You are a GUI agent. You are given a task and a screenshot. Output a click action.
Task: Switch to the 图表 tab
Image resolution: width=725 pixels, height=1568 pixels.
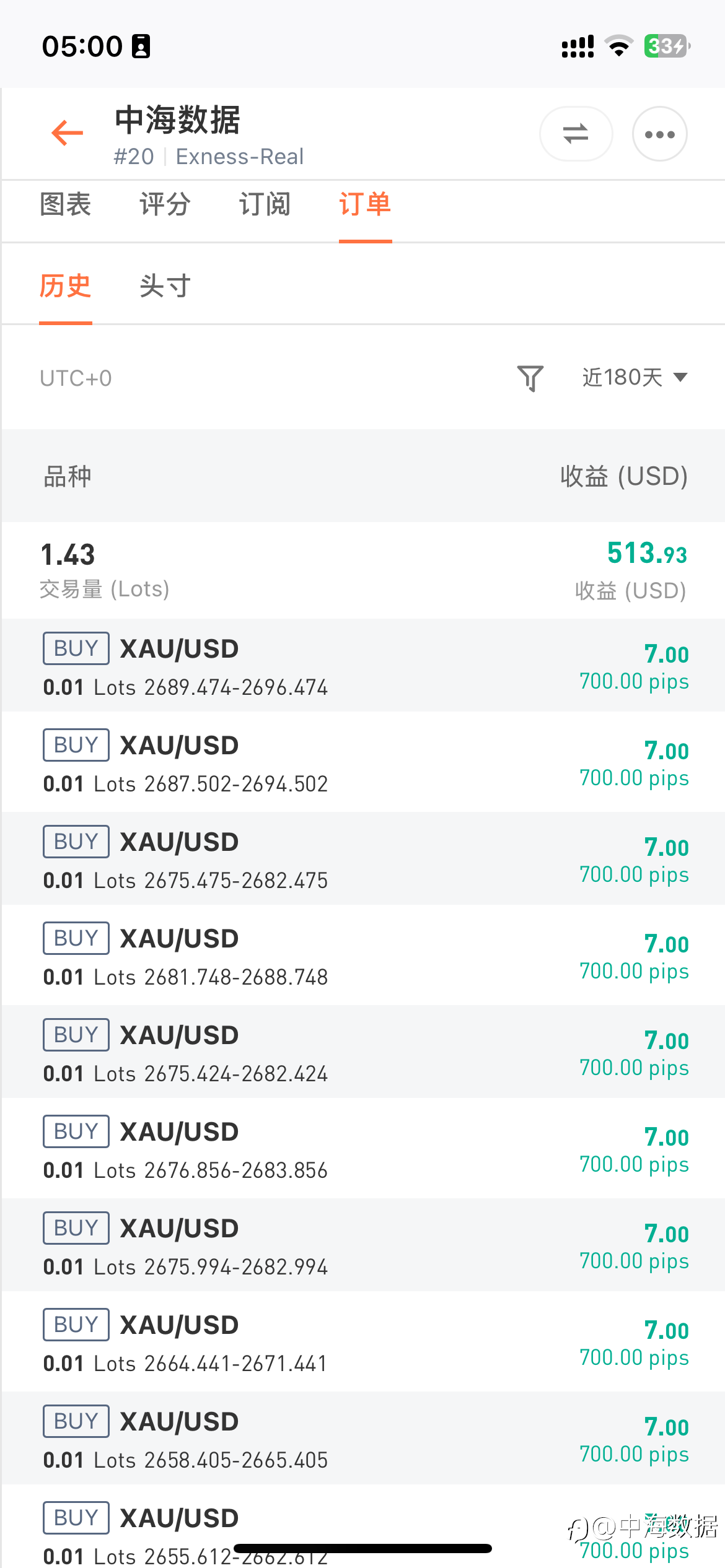65,204
